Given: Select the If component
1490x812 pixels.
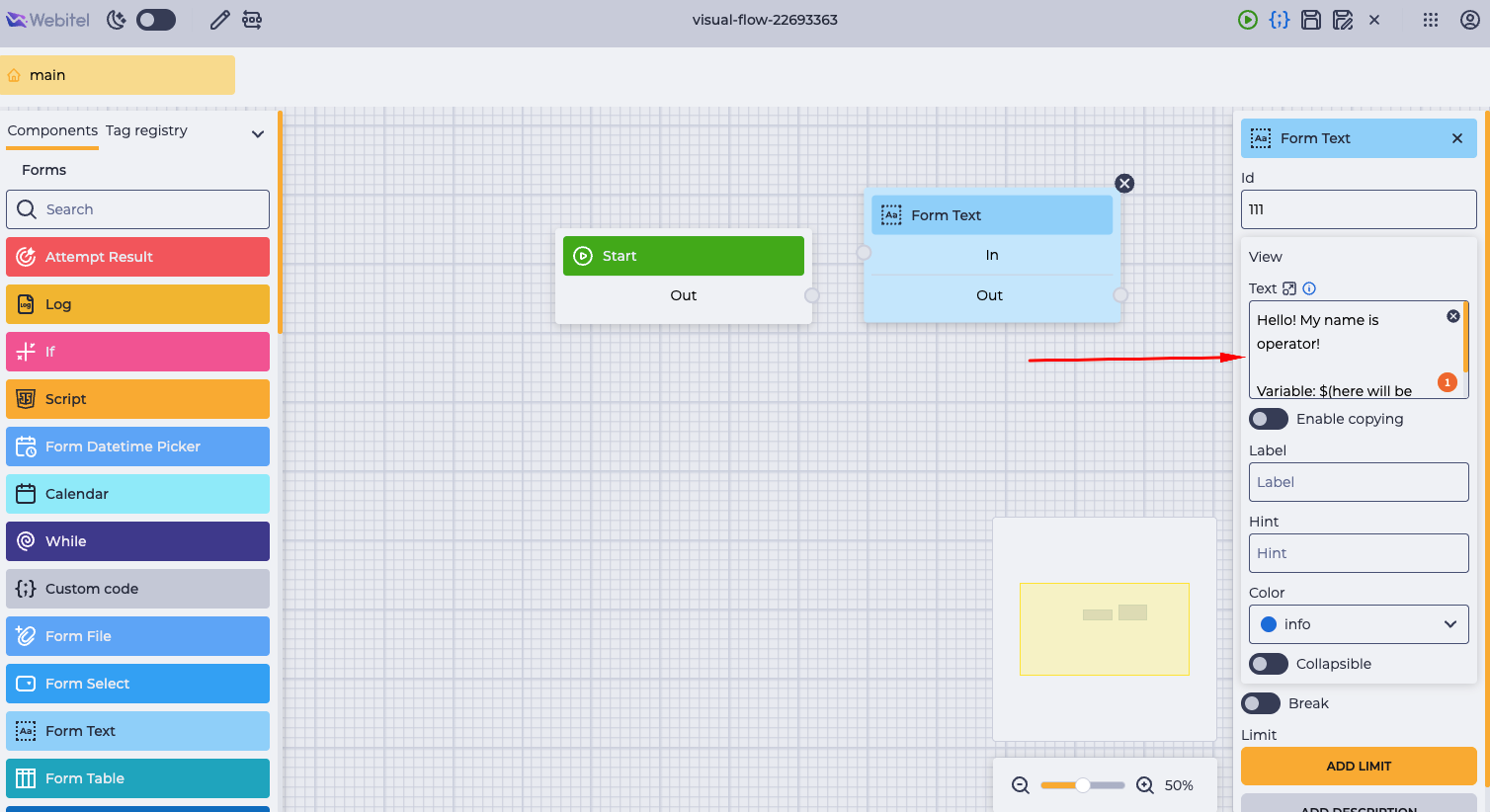Looking at the screenshot, I should 137,352.
